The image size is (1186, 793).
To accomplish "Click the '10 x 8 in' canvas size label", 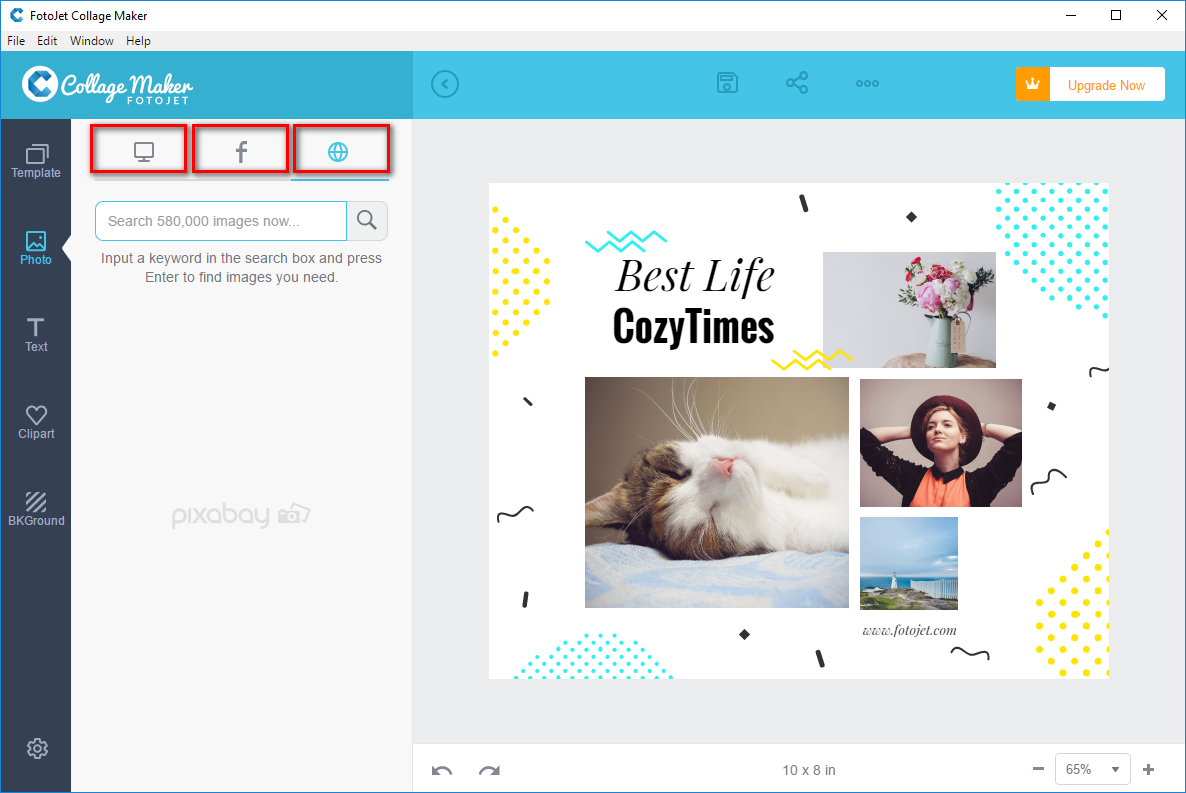I will [x=809, y=770].
